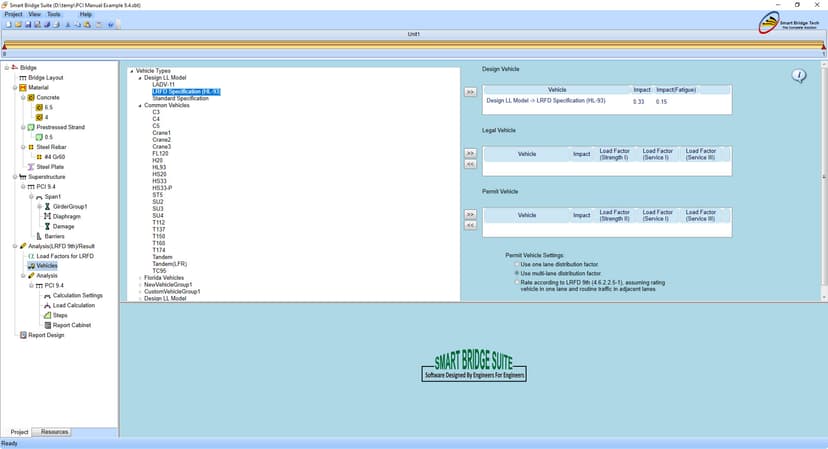Collapse the Bridge root node

coord(7,68)
